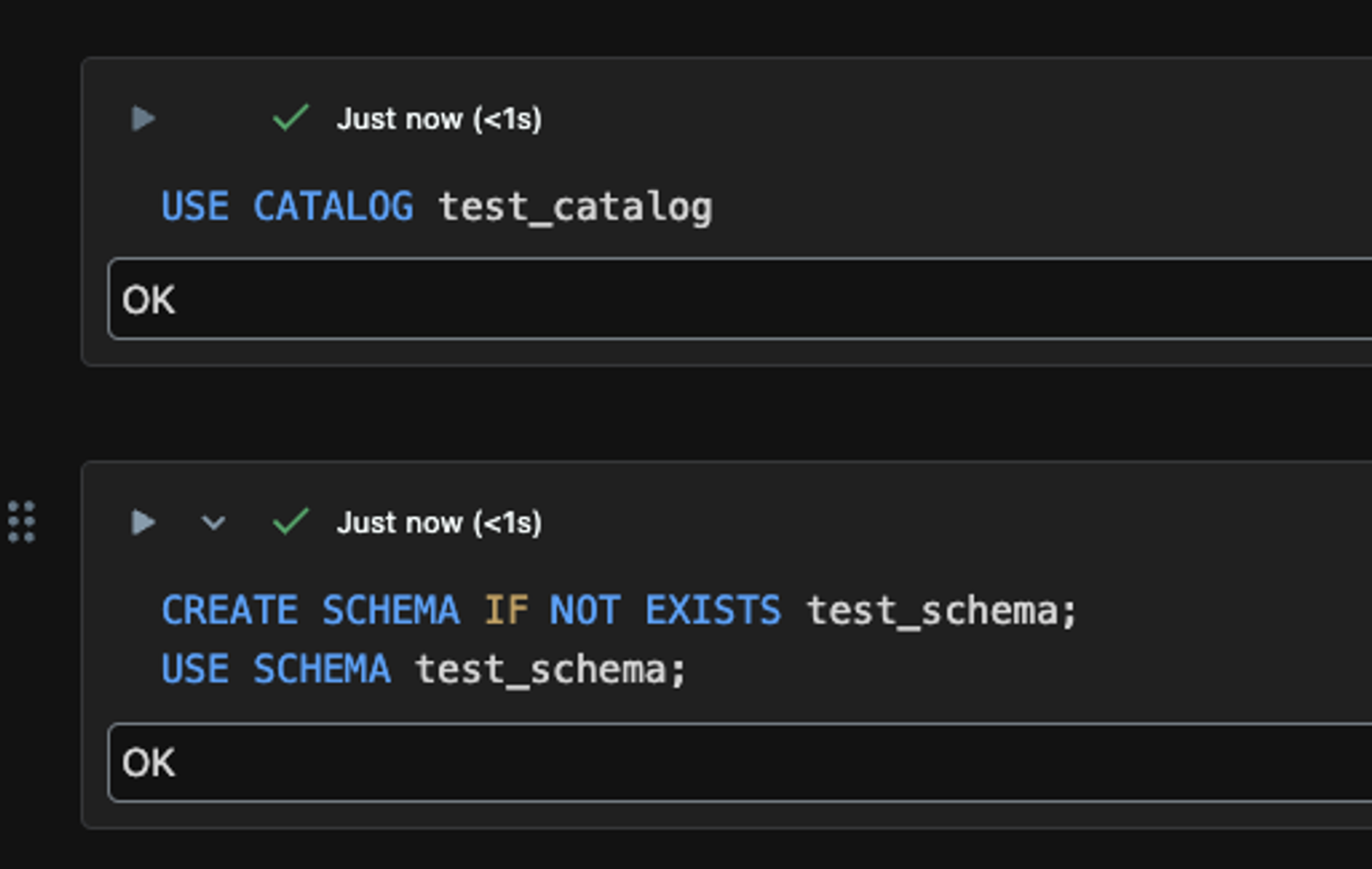Click the USE SCHEMA line's test_schema
1372x869 pixels.
pos(541,670)
